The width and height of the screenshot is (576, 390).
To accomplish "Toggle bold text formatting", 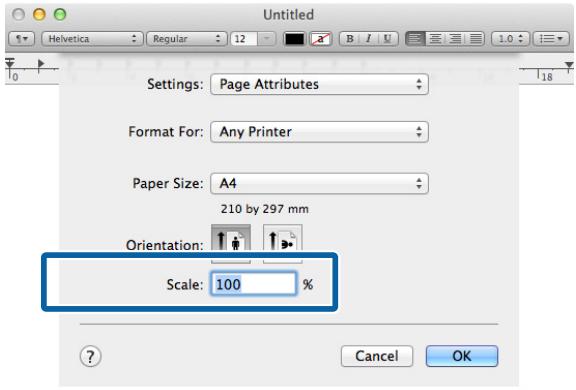I will point(349,39).
